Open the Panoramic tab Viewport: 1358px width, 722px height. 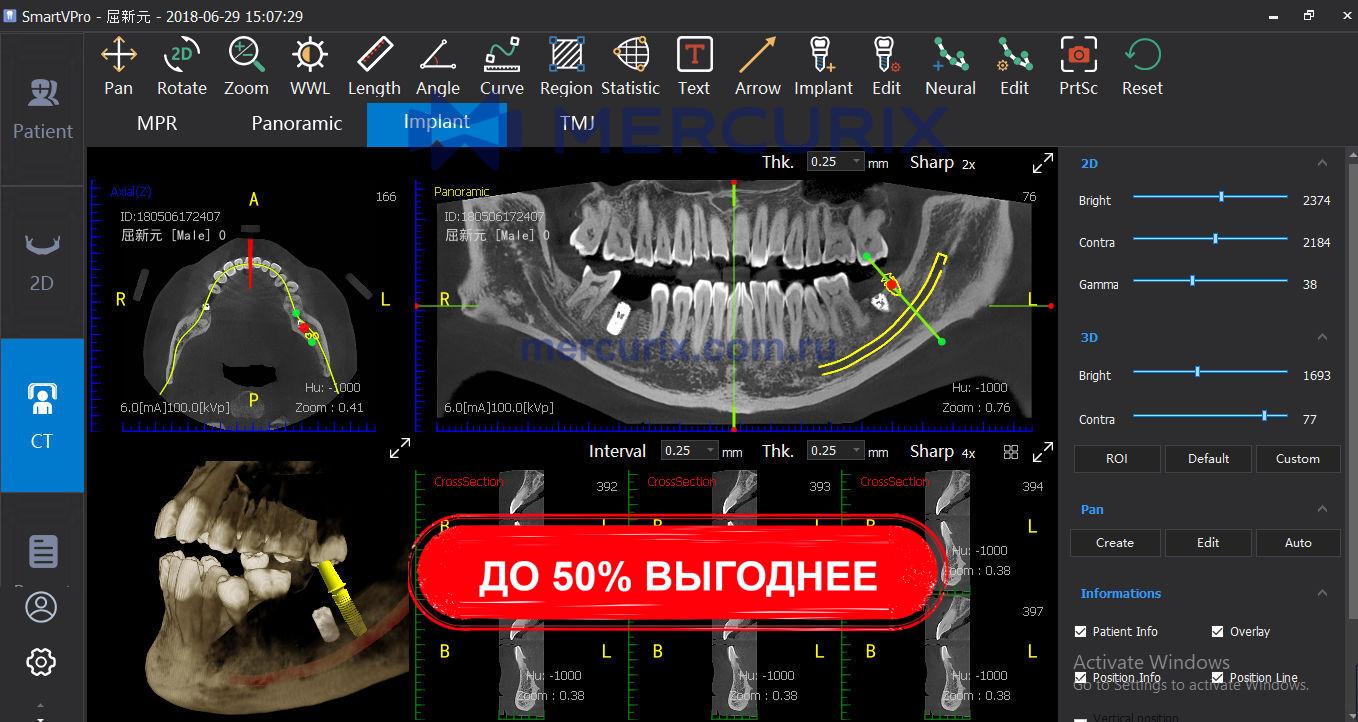click(x=296, y=123)
